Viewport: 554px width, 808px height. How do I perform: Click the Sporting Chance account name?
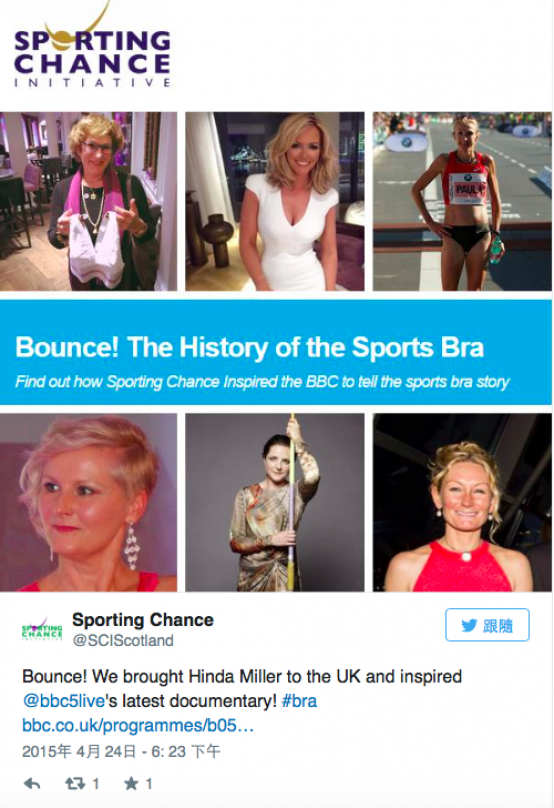click(143, 619)
